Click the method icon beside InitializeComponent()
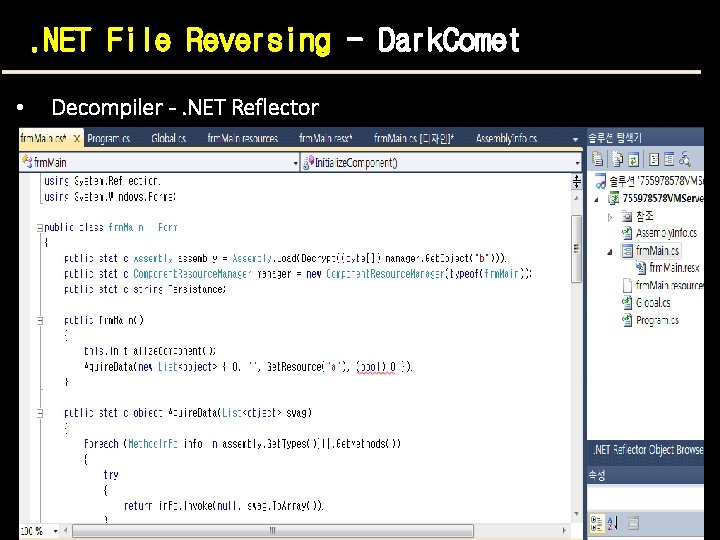The width and height of the screenshot is (720, 540). click(x=308, y=163)
